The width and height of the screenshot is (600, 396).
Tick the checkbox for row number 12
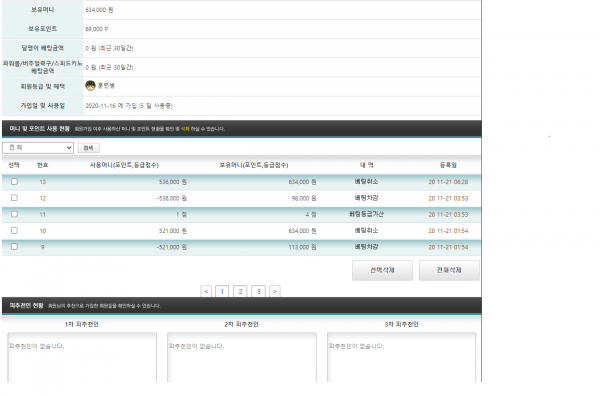[x=14, y=198]
